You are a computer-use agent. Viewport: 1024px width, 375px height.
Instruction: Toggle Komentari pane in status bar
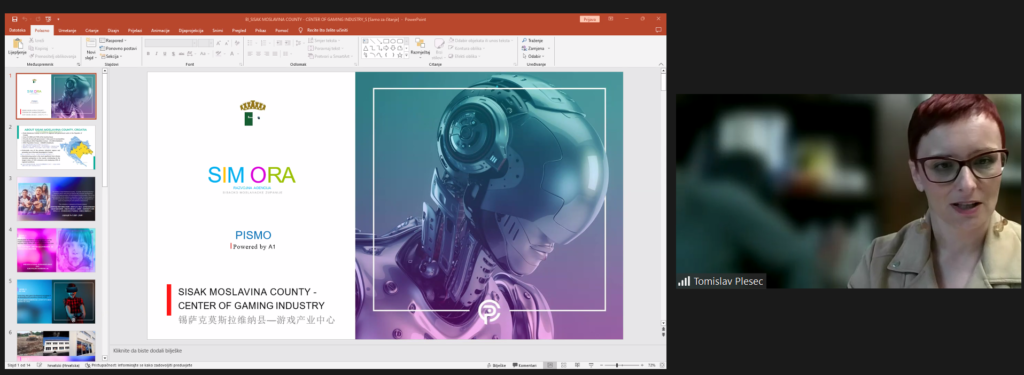point(524,365)
